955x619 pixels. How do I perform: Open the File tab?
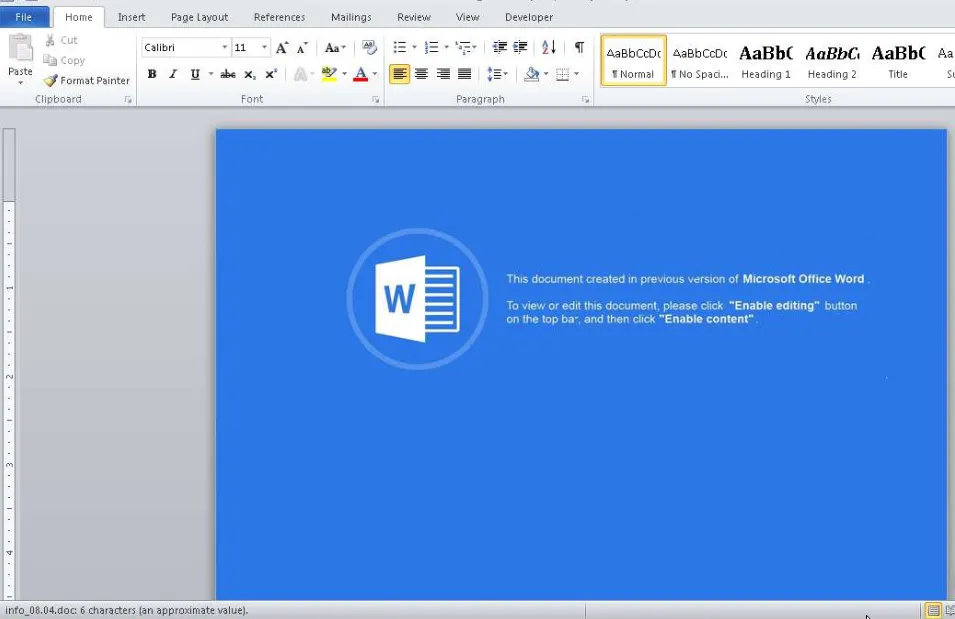[x=24, y=17]
